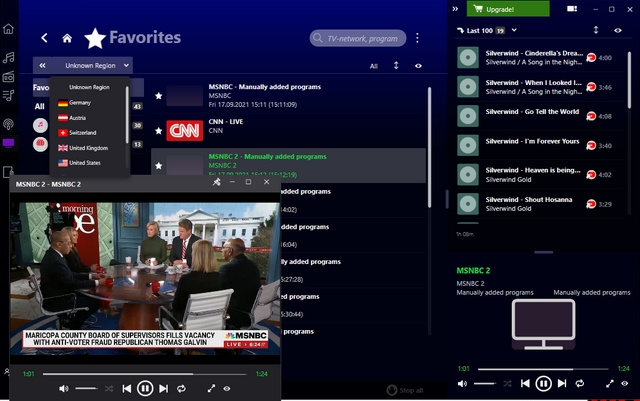640x401 pixels.
Task: Click red icon beside Heaven is being track
Action: click(x=591, y=175)
